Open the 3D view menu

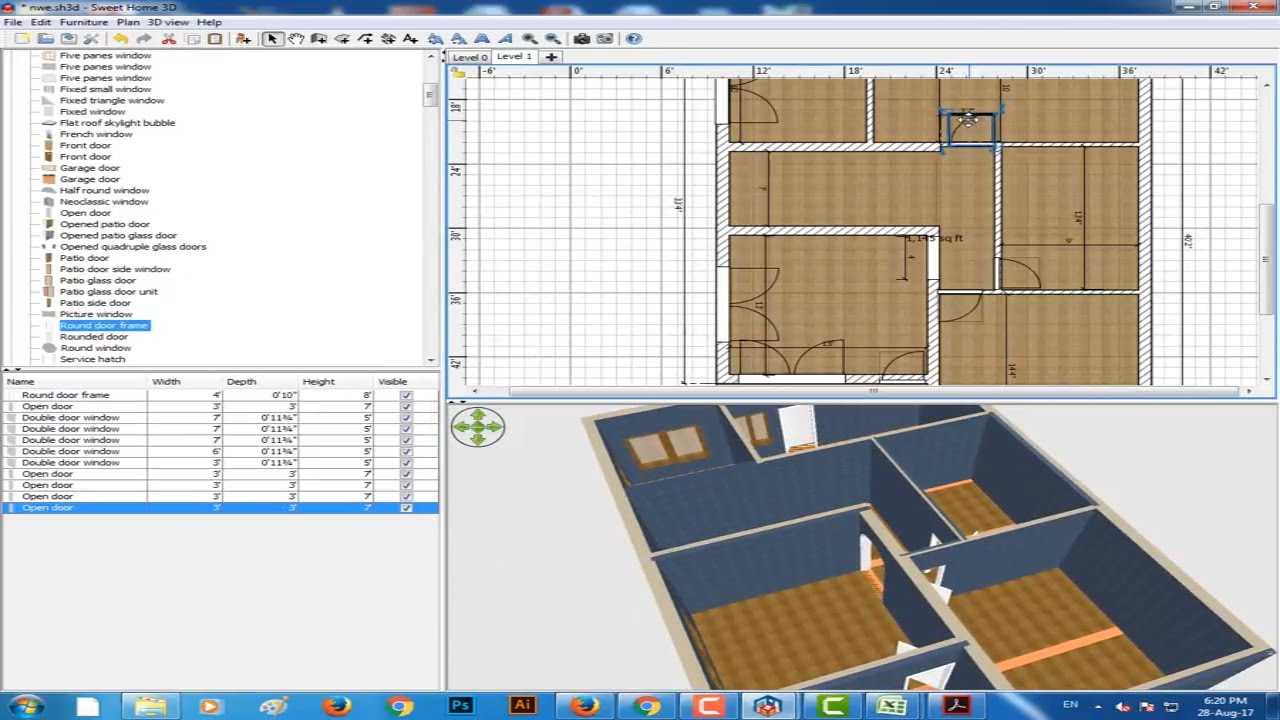[169, 22]
